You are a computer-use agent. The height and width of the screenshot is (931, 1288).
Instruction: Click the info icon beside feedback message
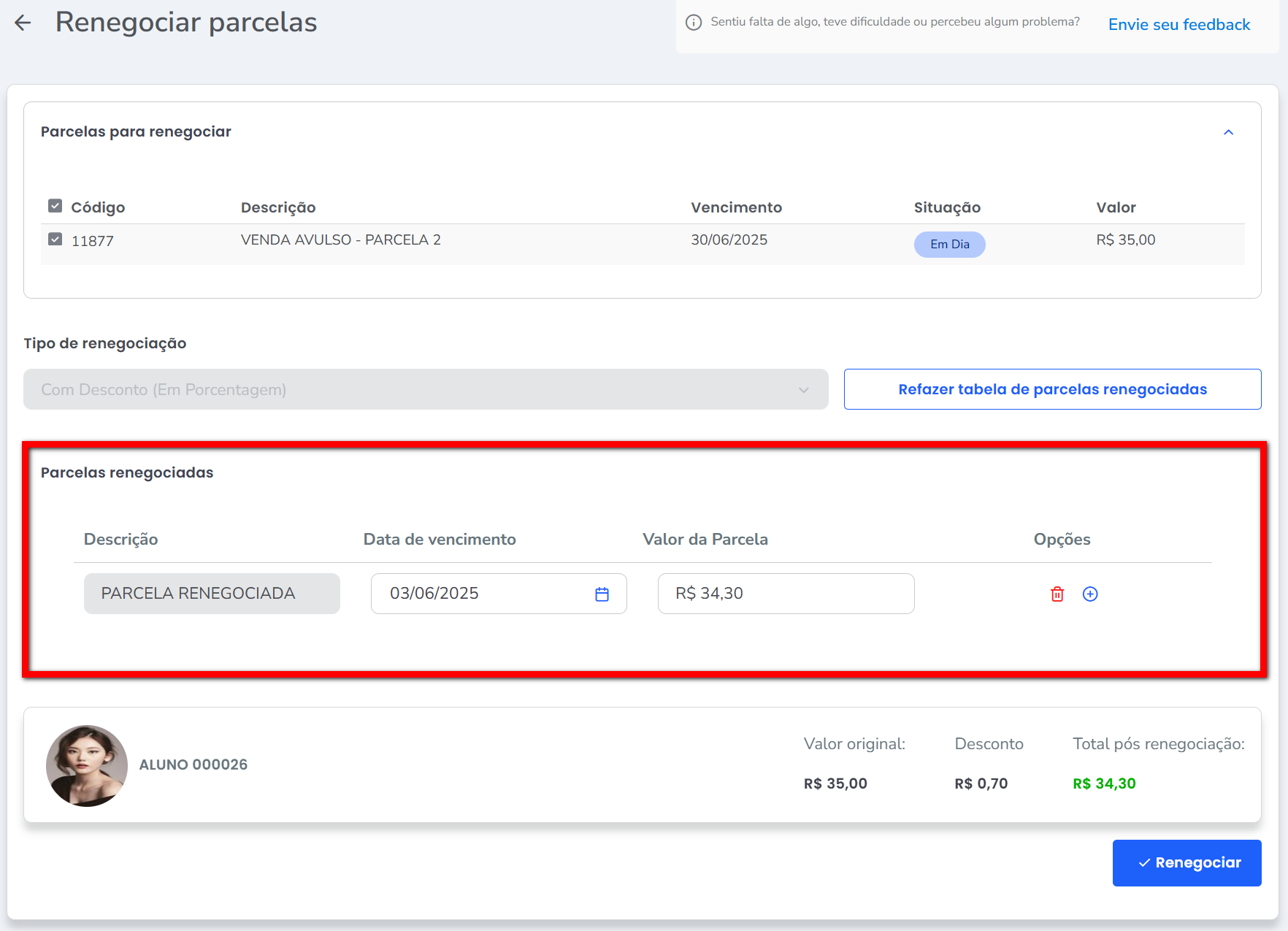[694, 23]
